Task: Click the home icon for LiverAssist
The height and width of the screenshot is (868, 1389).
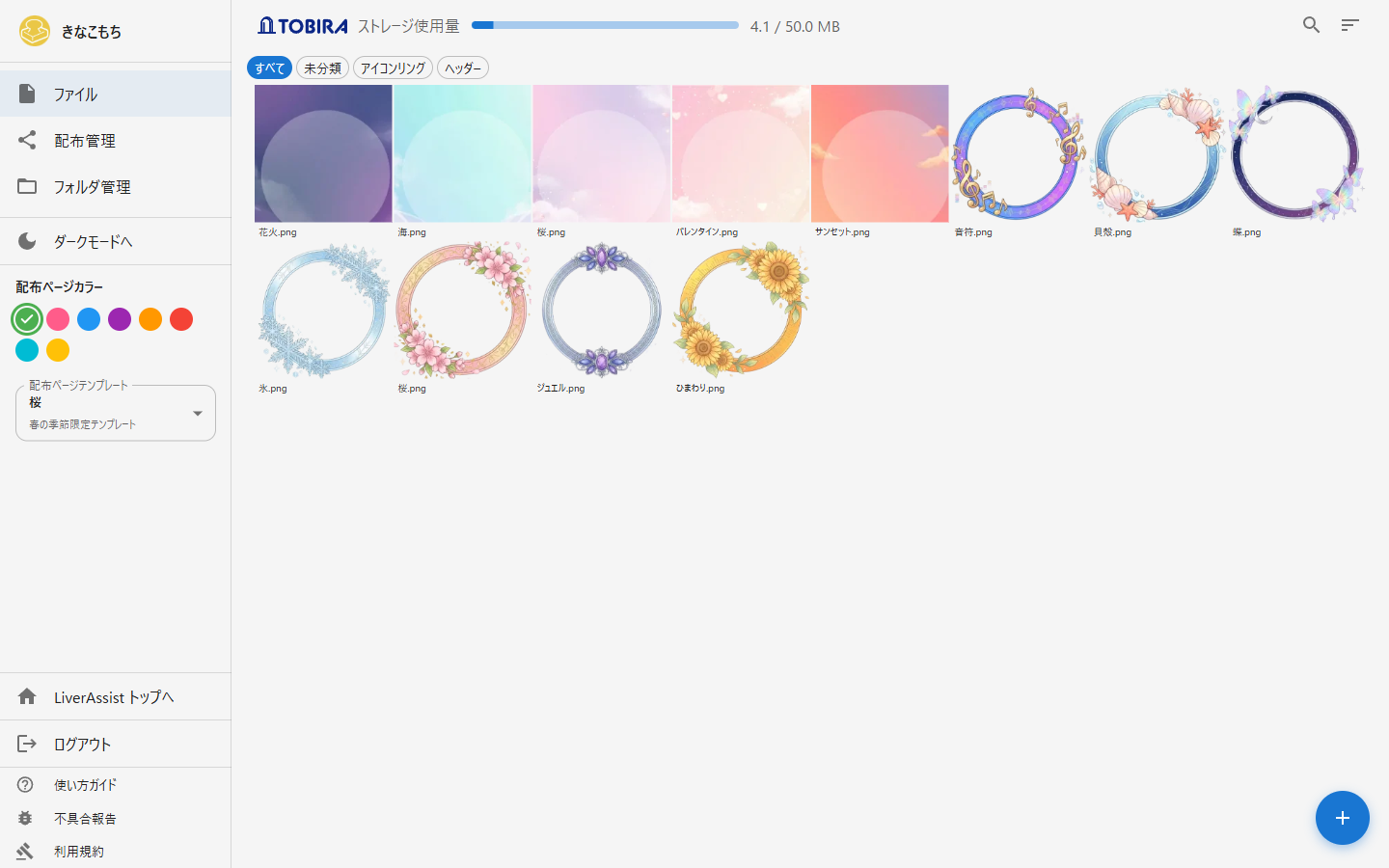Action: tap(27, 696)
